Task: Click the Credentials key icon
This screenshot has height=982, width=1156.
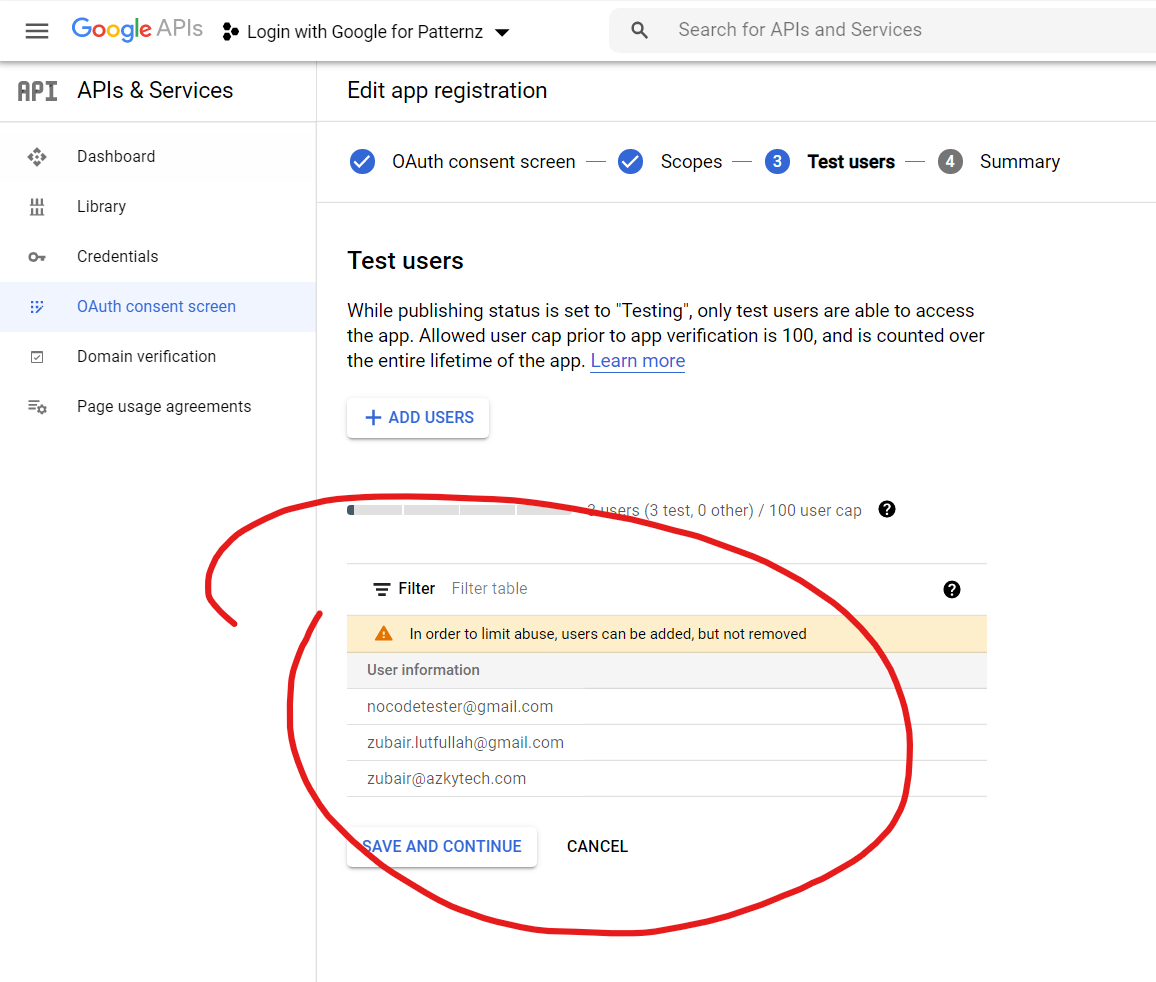Action: (37, 257)
